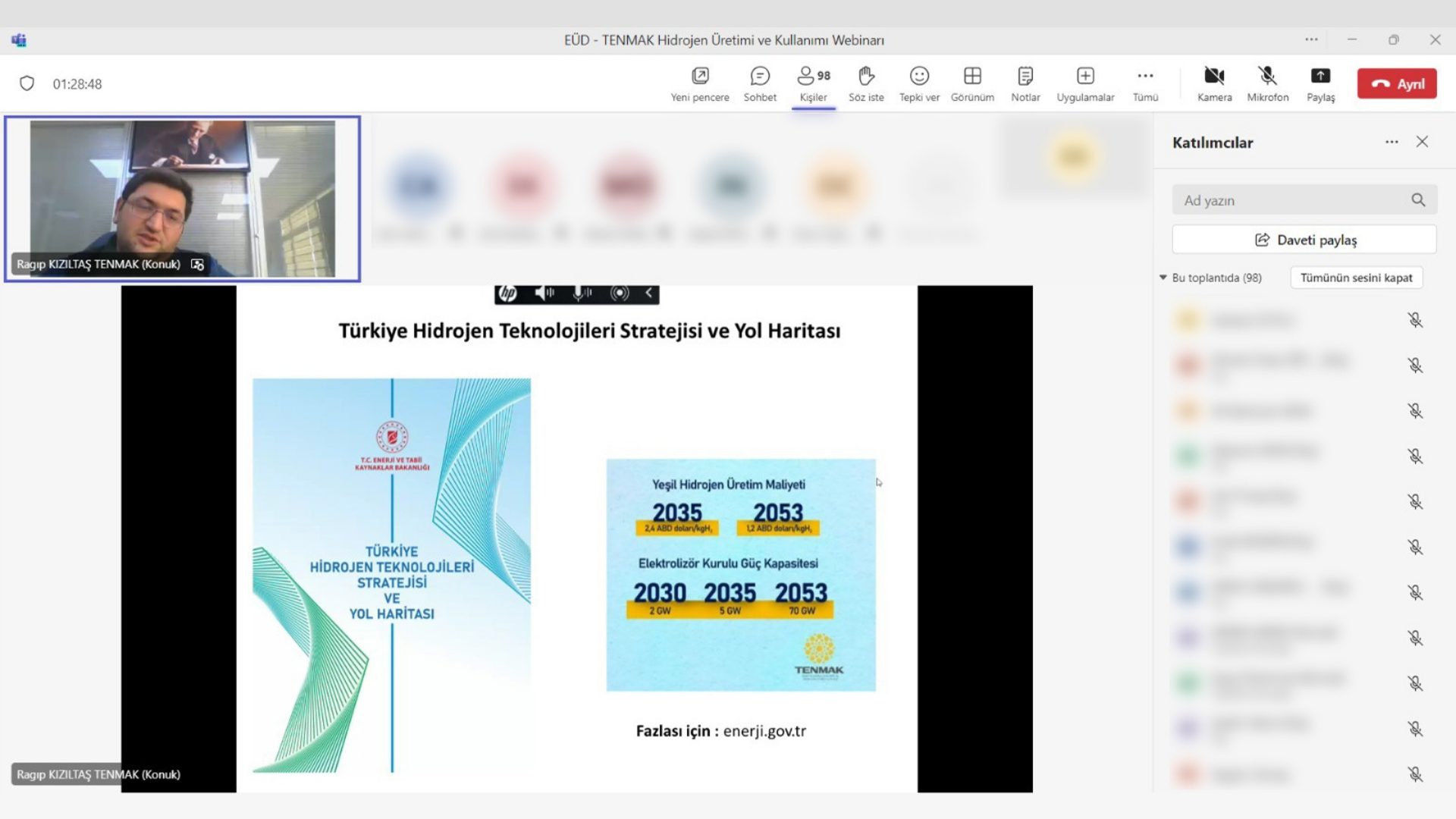
Task: Open meeting Notlar
Action: [x=1025, y=83]
